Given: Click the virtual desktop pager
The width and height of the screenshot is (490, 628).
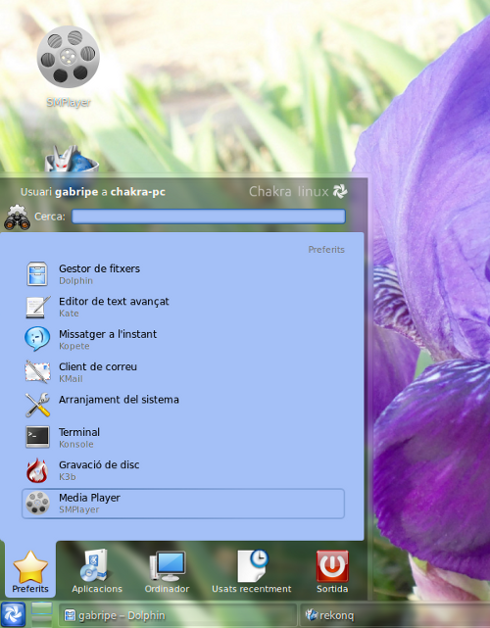Looking at the screenshot, I should [x=42, y=614].
